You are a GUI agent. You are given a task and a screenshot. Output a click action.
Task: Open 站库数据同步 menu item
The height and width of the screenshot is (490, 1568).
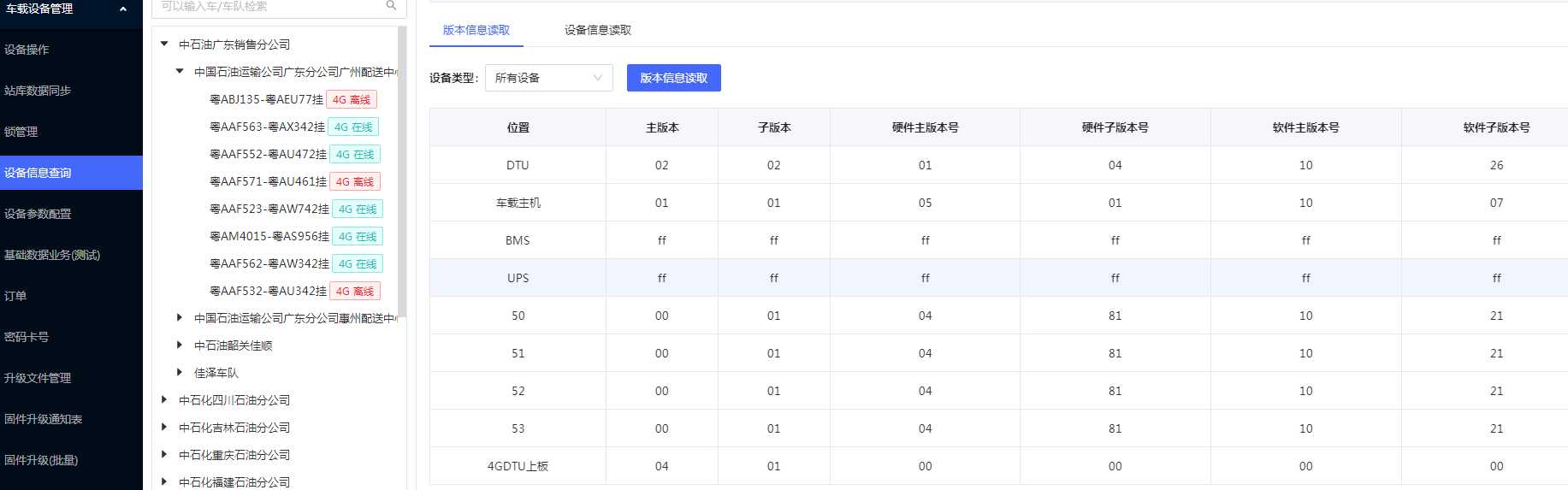71,91
